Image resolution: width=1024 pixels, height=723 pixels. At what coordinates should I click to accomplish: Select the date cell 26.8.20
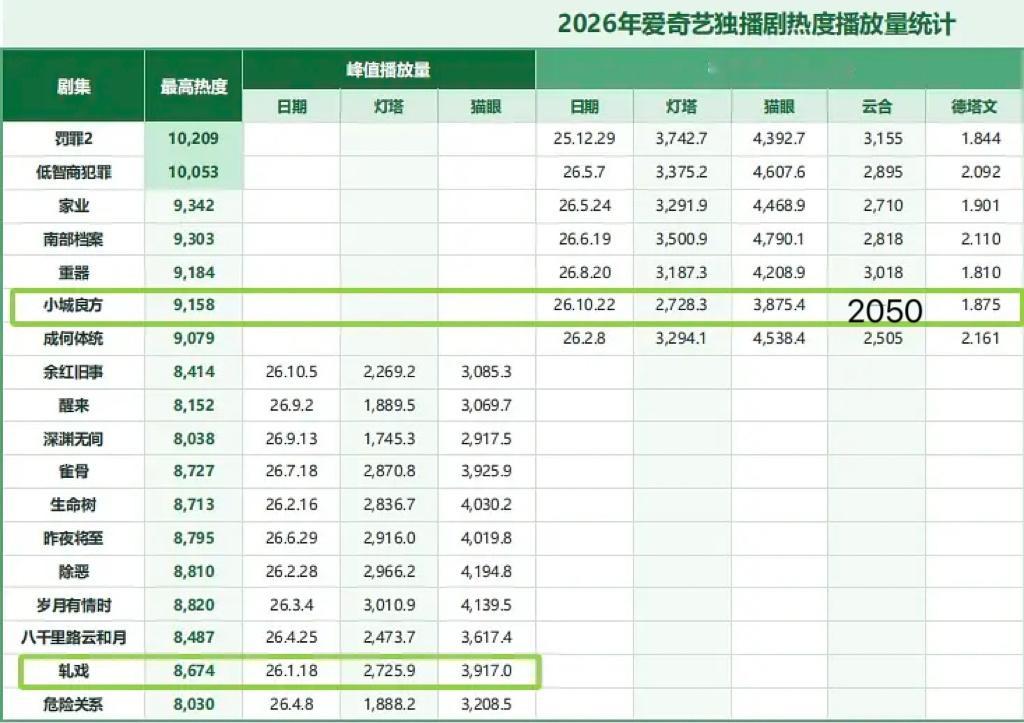[x=584, y=272]
